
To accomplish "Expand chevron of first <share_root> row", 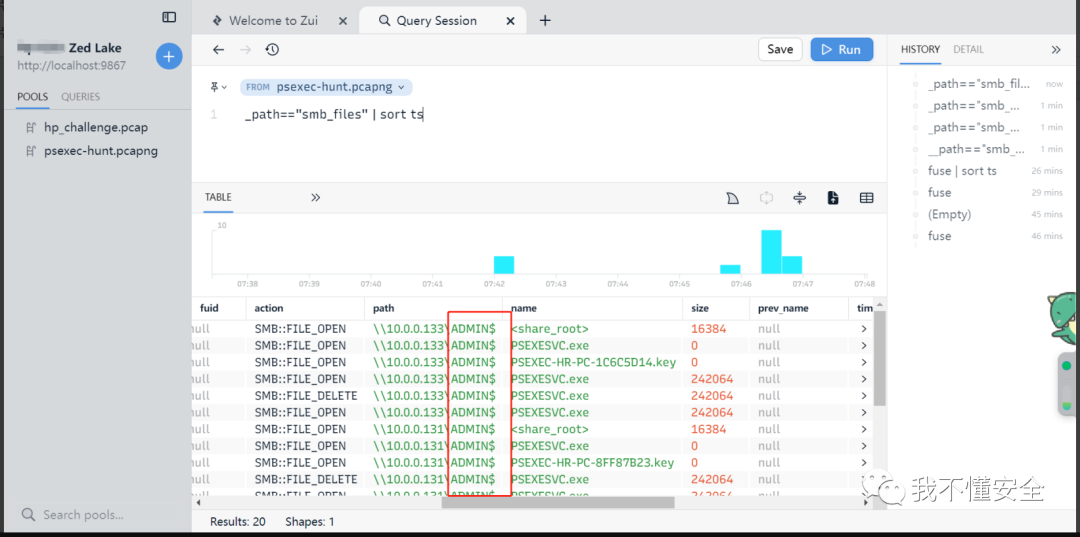I will coord(864,329).
